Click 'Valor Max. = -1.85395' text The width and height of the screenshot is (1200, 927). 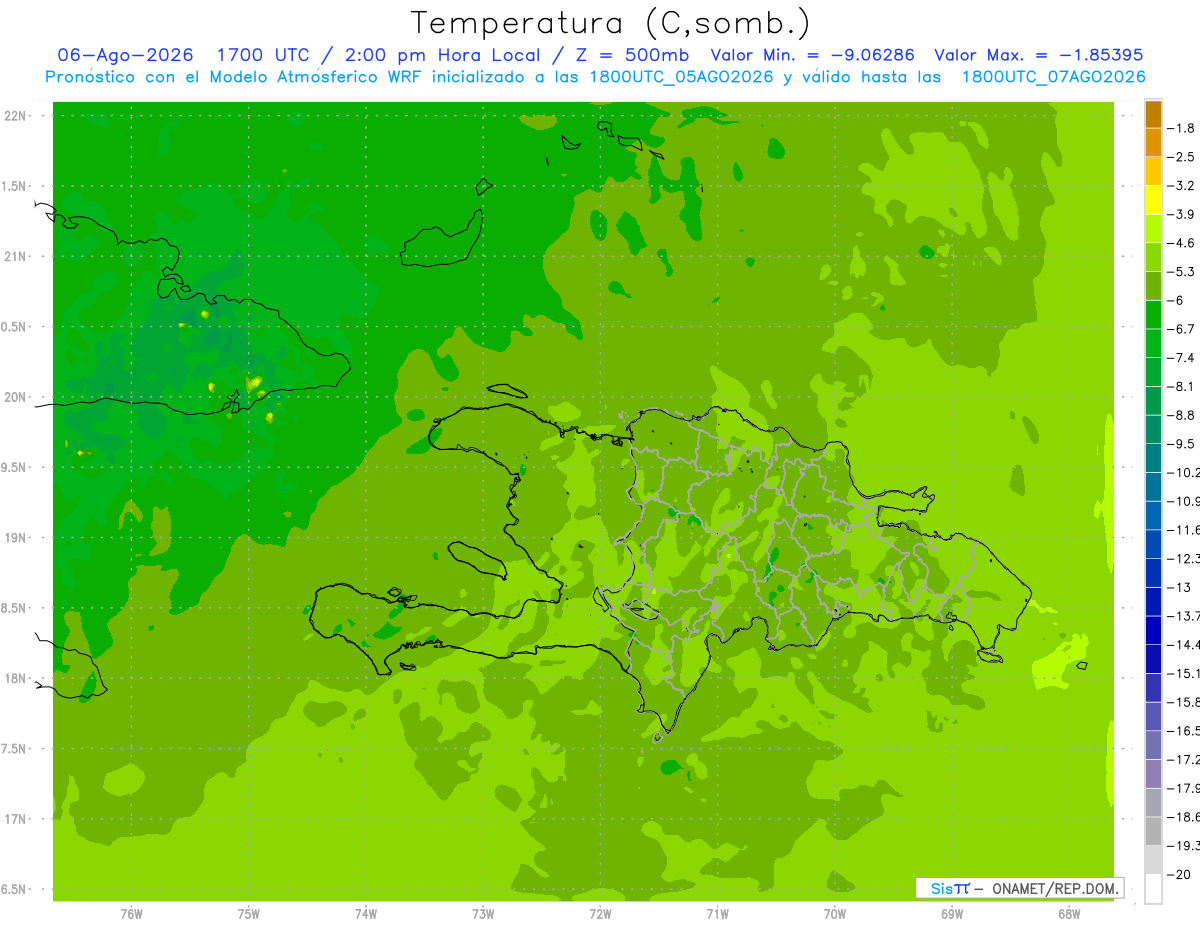point(1038,55)
